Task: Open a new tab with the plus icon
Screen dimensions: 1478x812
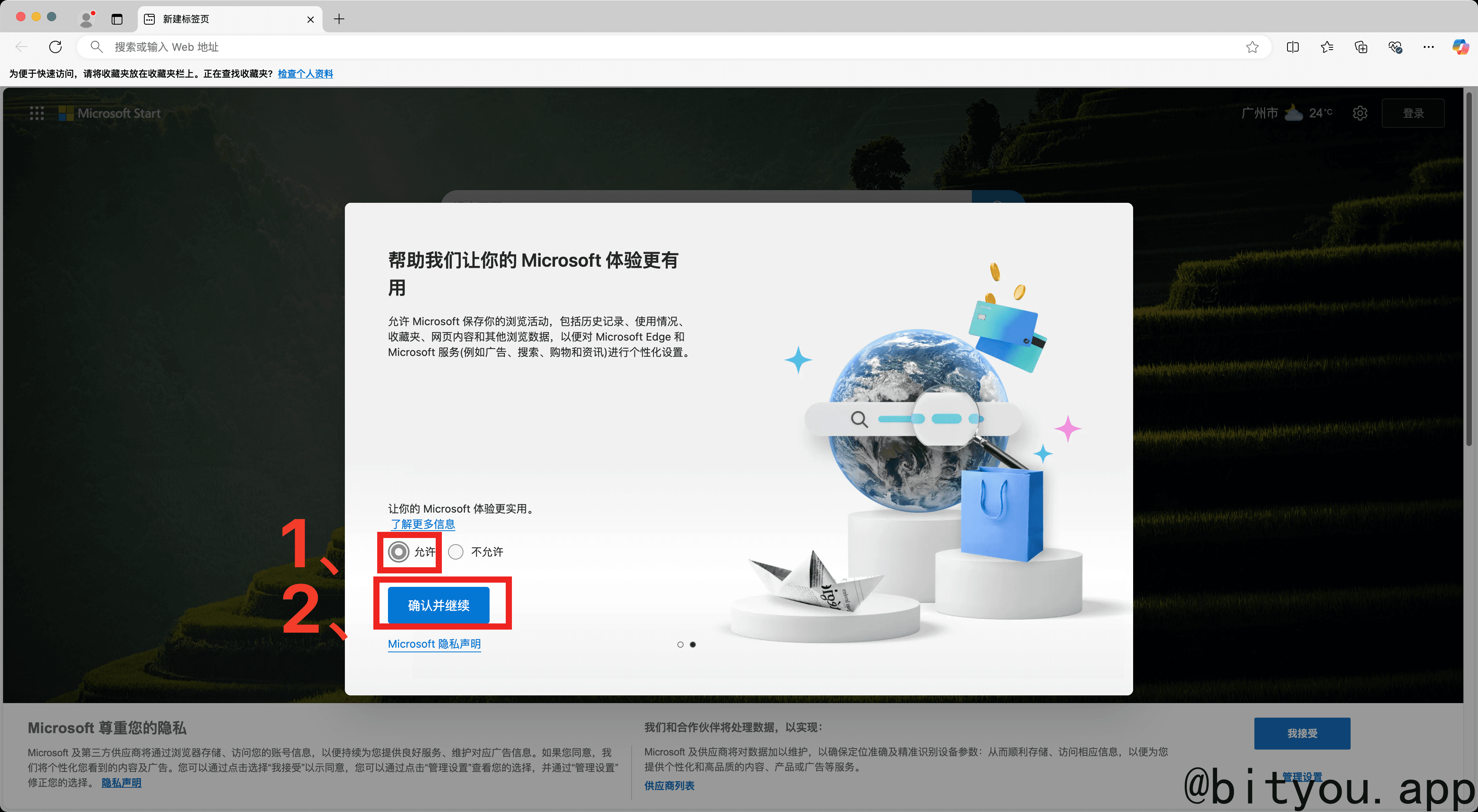Action: (339, 19)
